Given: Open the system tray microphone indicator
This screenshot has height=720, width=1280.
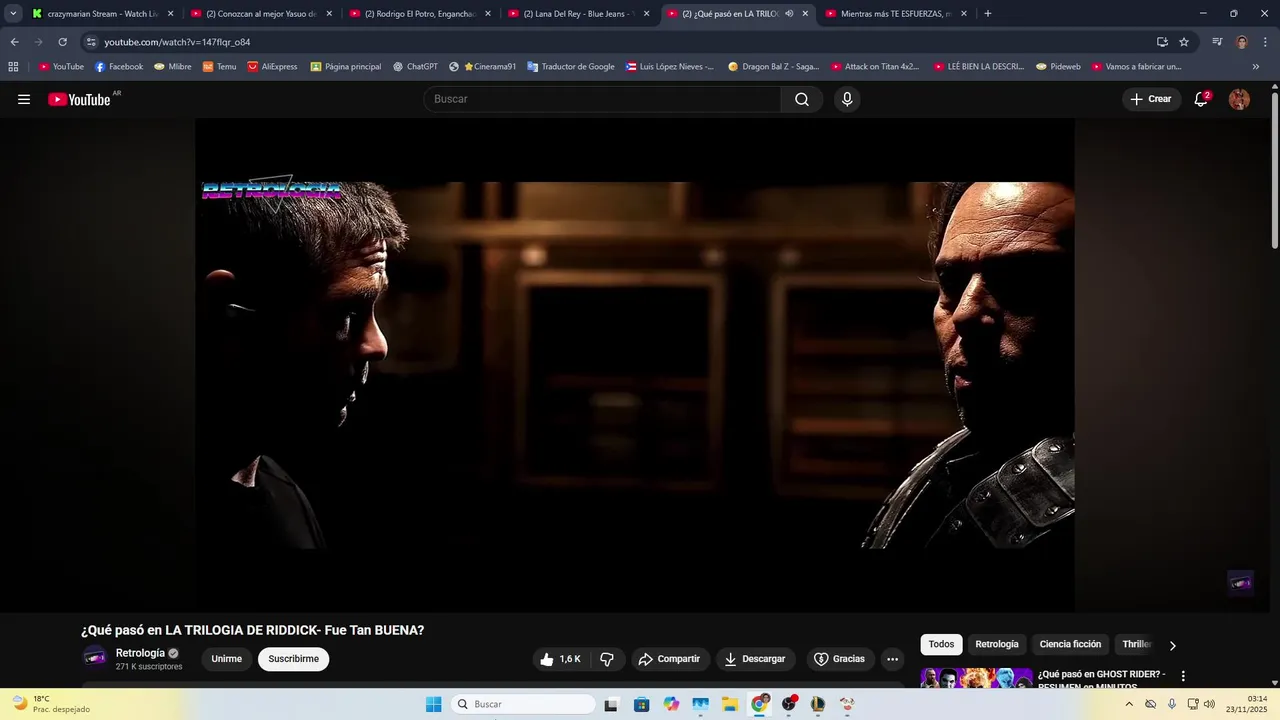Looking at the screenshot, I should [x=1172, y=704].
